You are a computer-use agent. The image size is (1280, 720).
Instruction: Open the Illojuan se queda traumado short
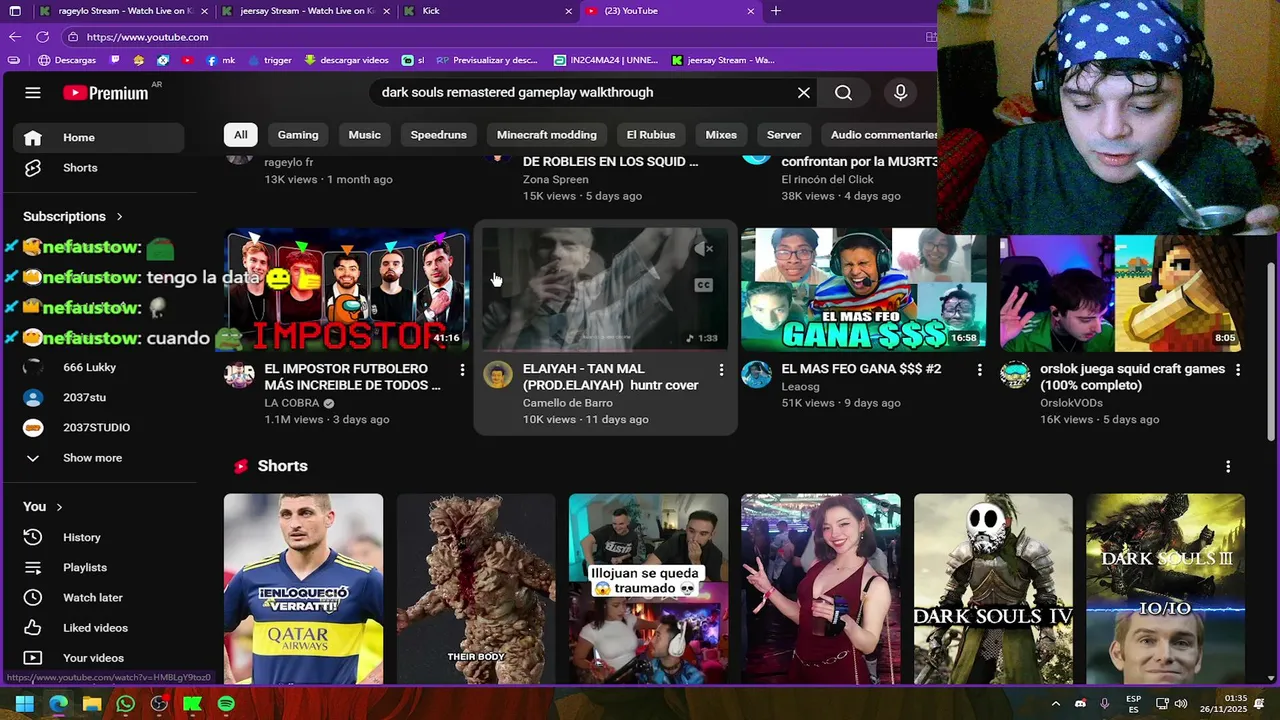(x=648, y=589)
